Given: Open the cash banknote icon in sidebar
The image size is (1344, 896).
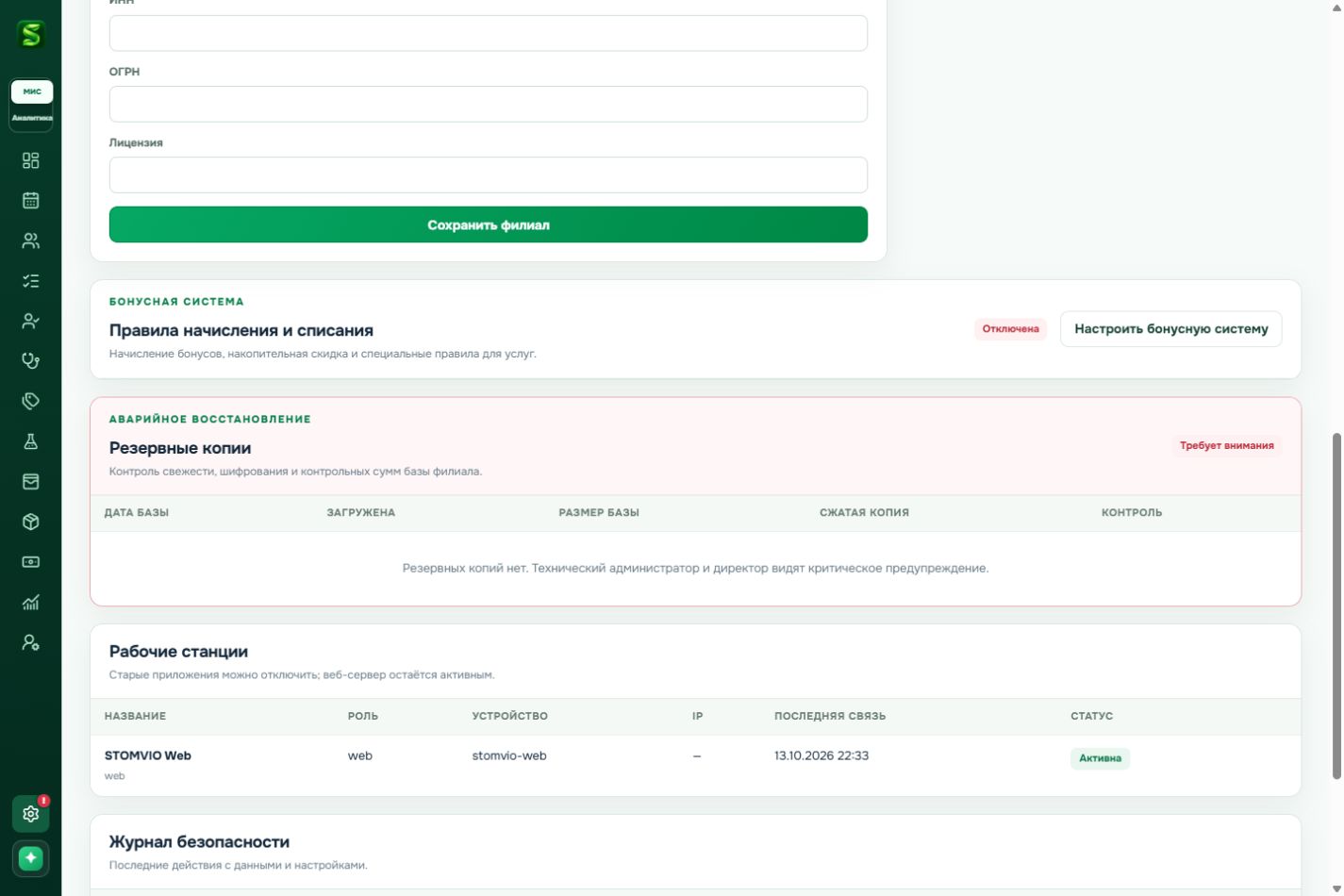Looking at the screenshot, I should coord(31,562).
